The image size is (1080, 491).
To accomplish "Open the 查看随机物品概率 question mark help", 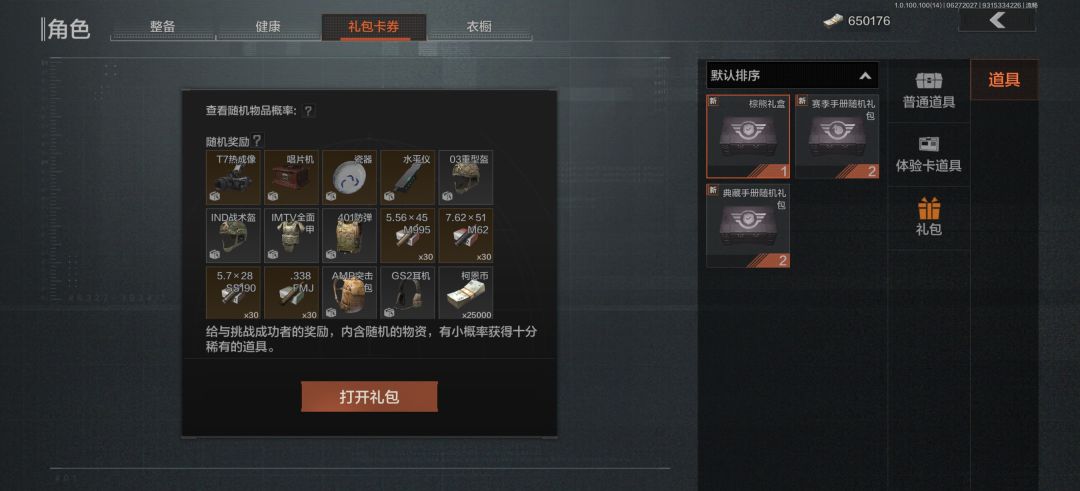I will coord(309,110).
